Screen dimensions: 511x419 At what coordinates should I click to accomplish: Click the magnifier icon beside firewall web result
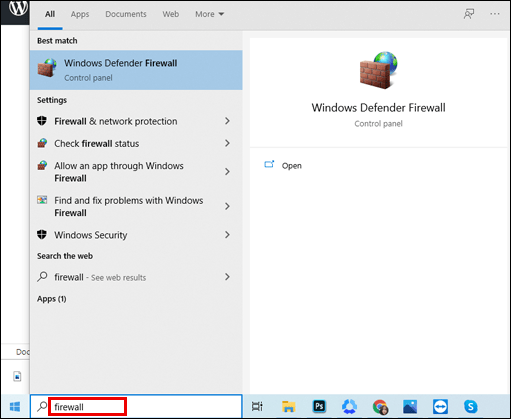coord(42,277)
